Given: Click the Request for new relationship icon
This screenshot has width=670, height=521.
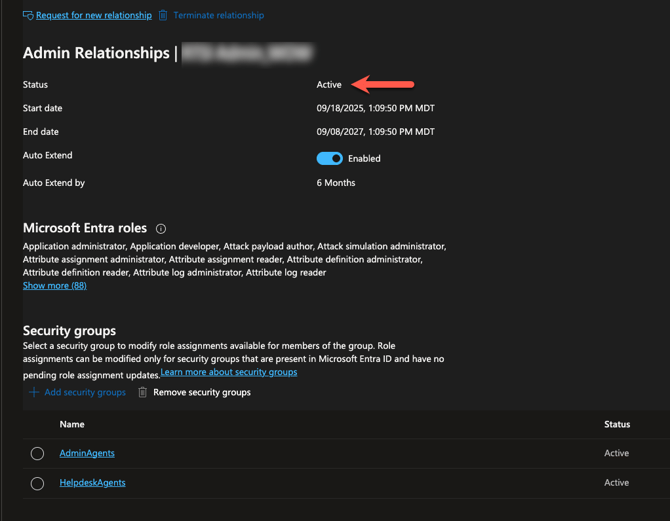Looking at the screenshot, I should tap(28, 16).
